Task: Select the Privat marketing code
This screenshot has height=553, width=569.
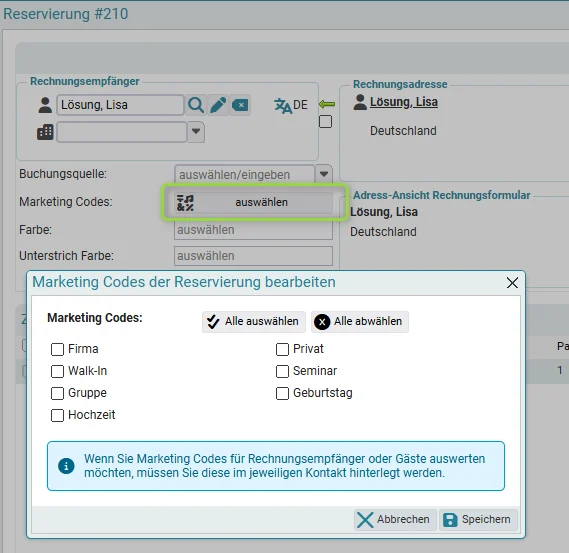Action: [282, 349]
